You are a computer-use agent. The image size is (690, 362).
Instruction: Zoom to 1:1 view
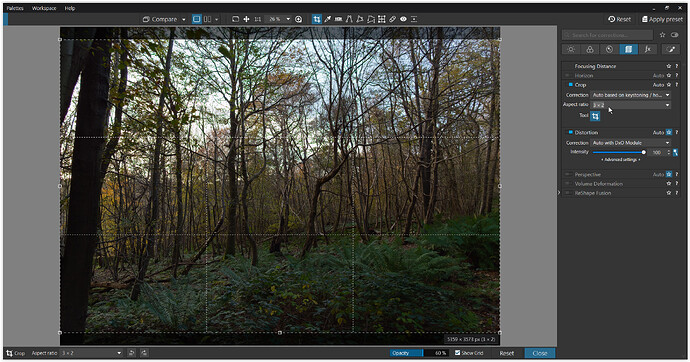click(258, 19)
